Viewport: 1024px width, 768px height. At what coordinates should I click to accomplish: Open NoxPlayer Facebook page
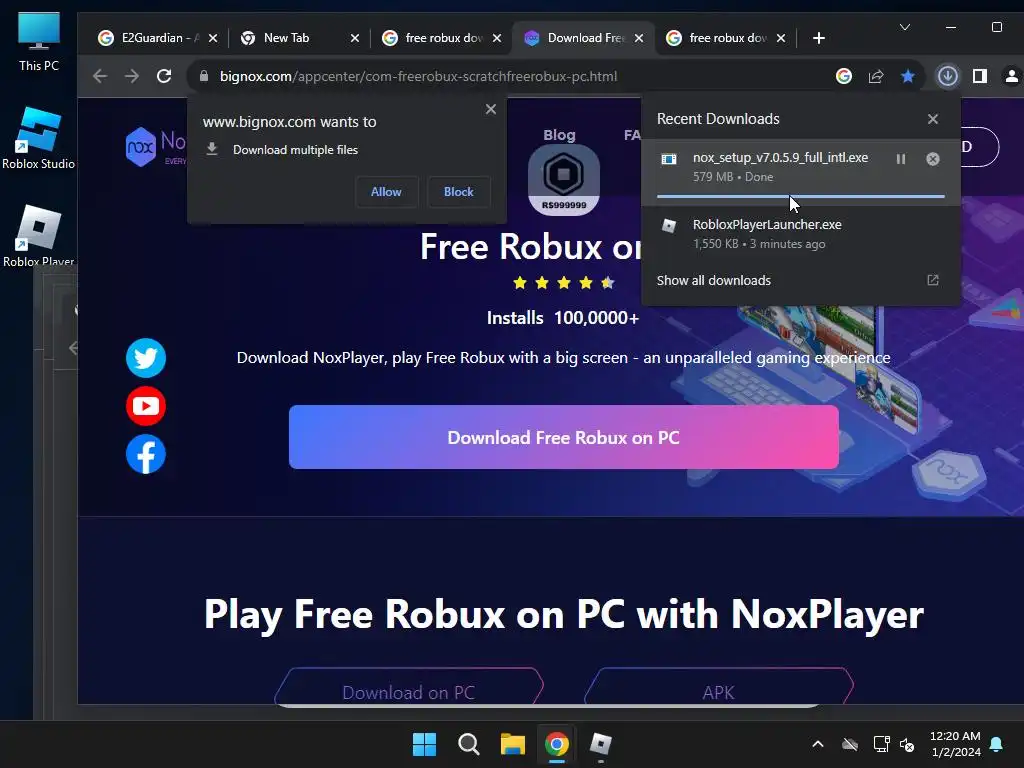(x=146, y=454)
